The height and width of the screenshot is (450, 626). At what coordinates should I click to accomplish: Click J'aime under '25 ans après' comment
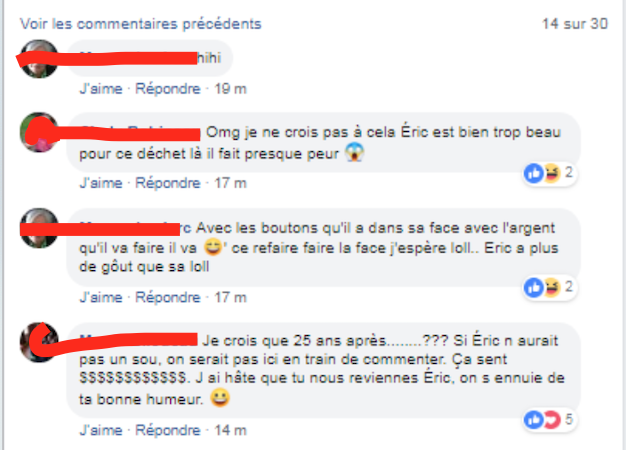coord(101,430)
